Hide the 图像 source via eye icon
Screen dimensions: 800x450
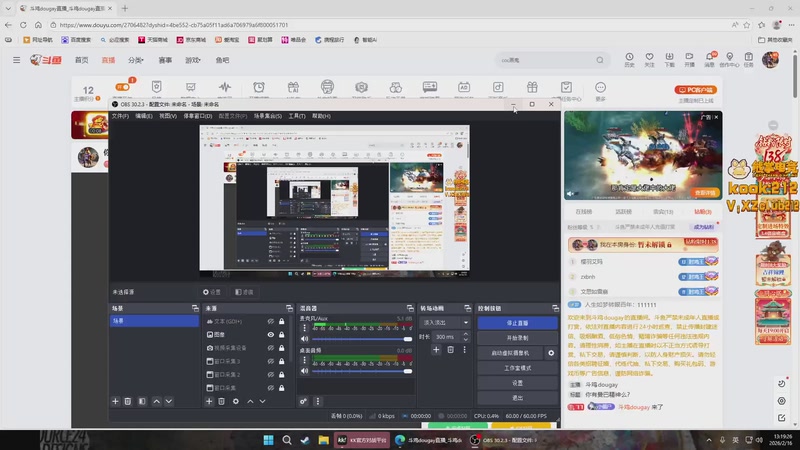(271, 335)
